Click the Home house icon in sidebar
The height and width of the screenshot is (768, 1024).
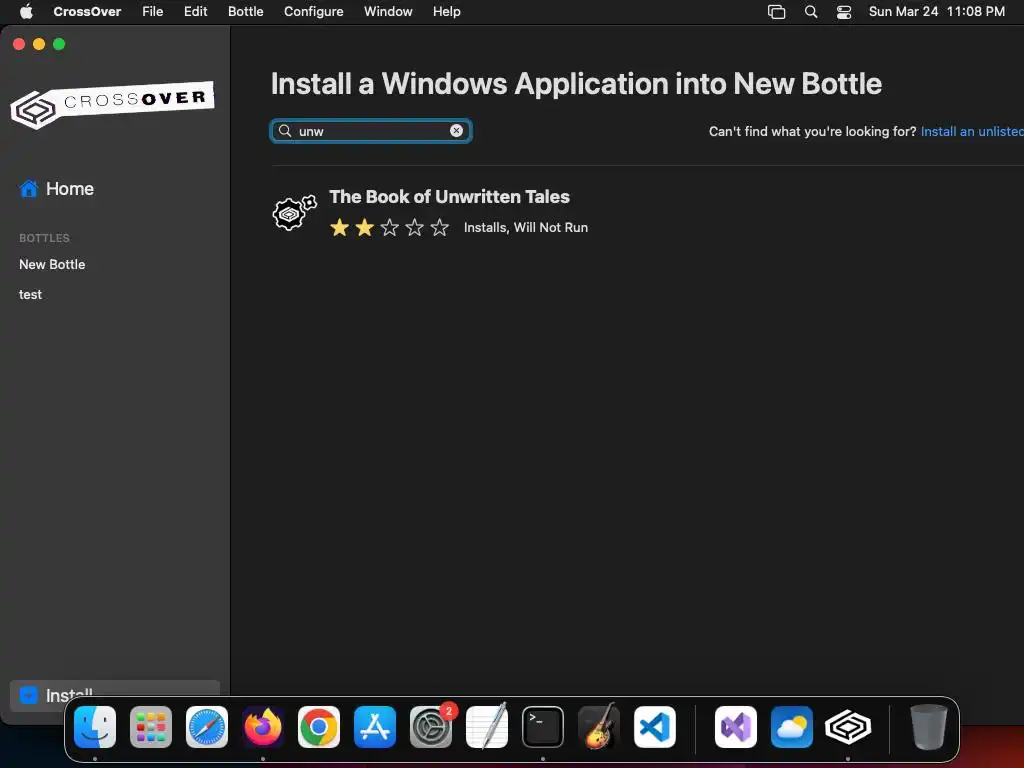click(x=29, y=189)
